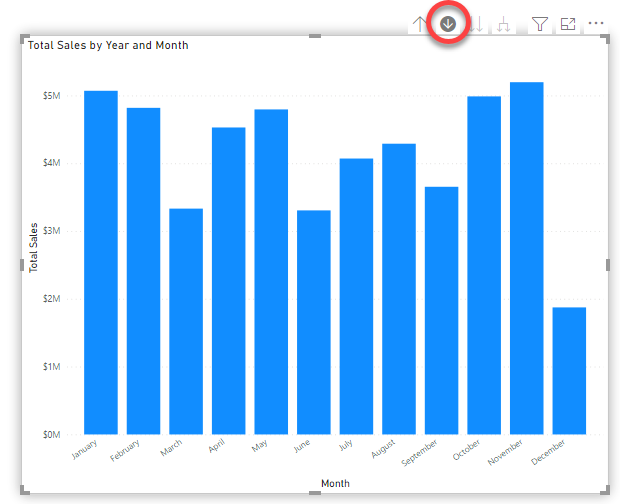Image resolution: width=620 pixels, height=504 pixels.
Task: Select the May bar
Action: tap(271, 272)
